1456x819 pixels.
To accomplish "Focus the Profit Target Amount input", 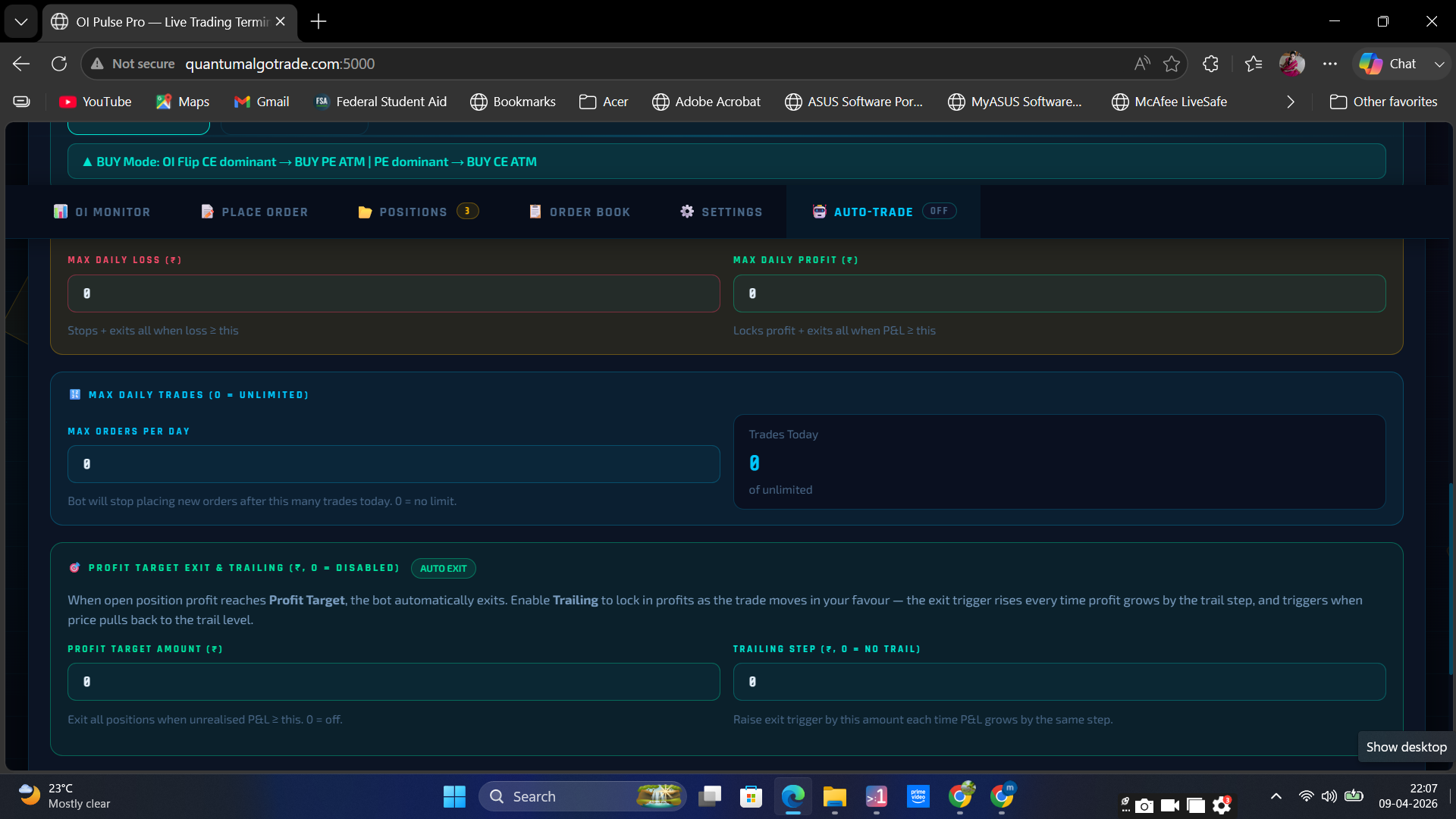I will click(x=394, y=682).
